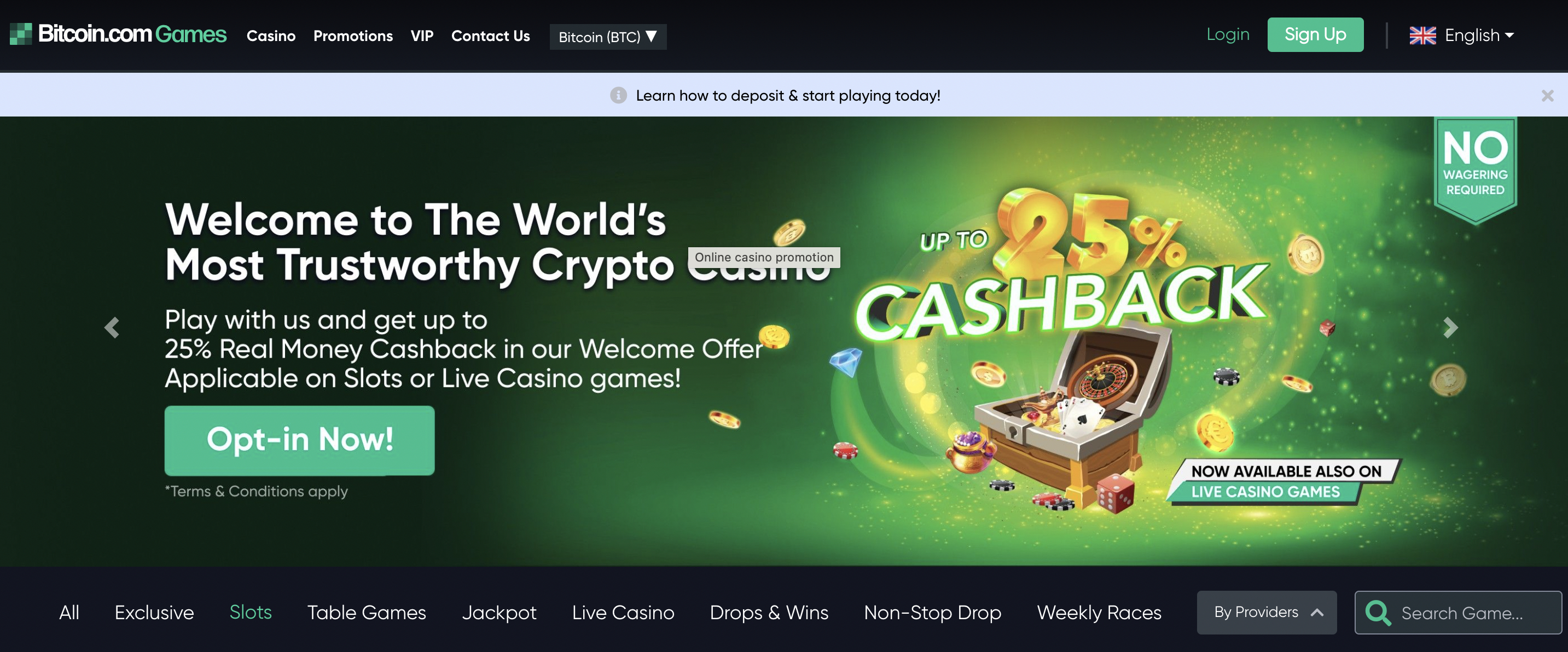Click the Bitcoin.com Games logo
1568x652 pixels.
118,34
